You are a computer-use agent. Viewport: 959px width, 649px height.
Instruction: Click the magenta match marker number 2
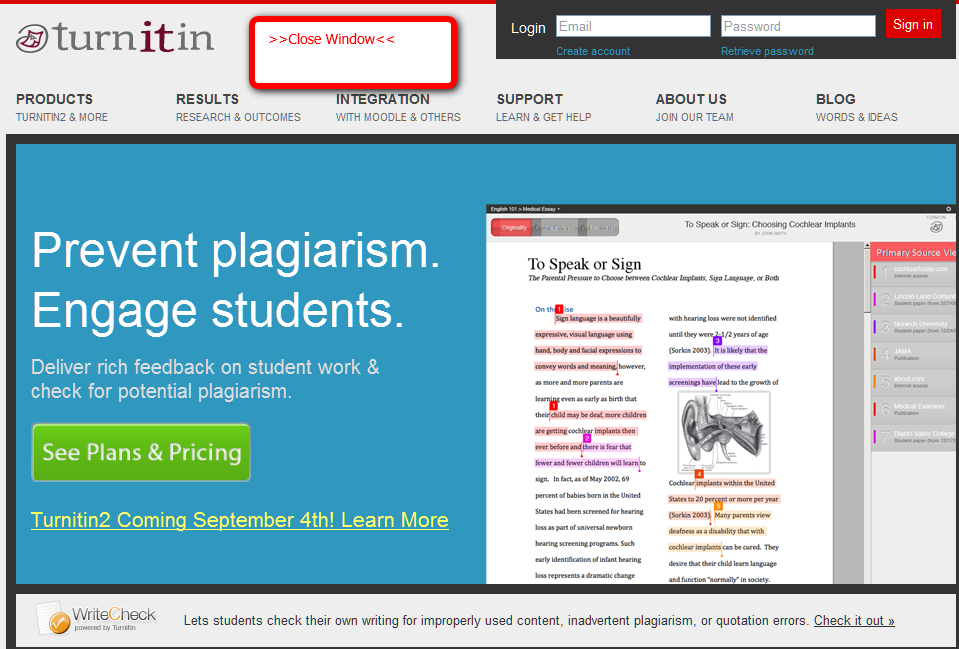click(587, 438)
